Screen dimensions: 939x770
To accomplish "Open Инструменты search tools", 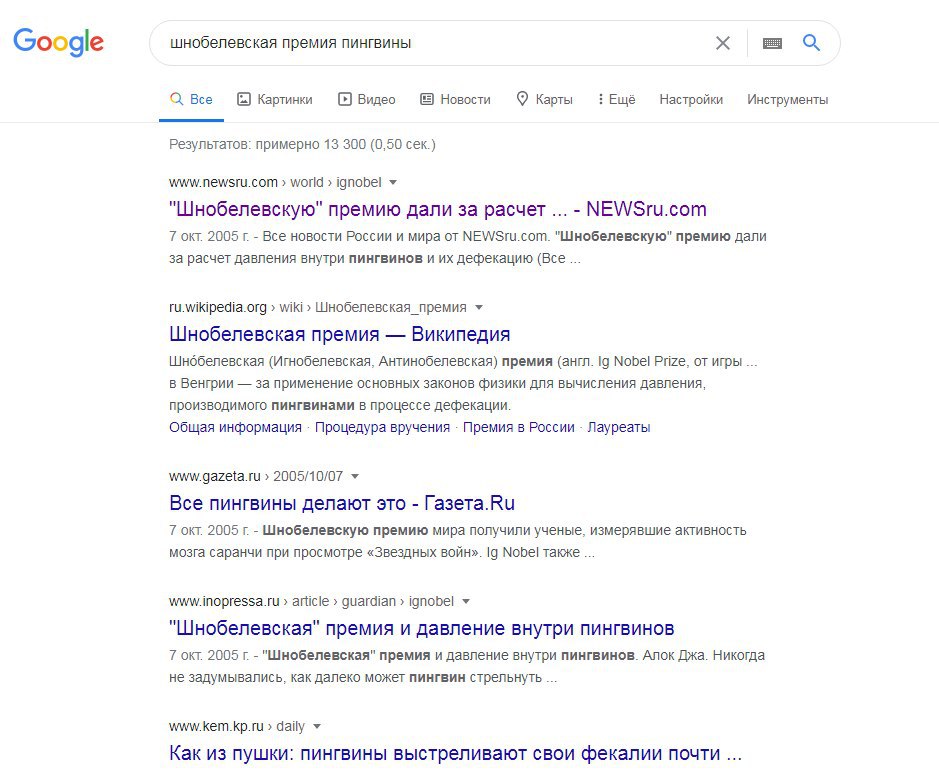I will [x=787, y=99].
